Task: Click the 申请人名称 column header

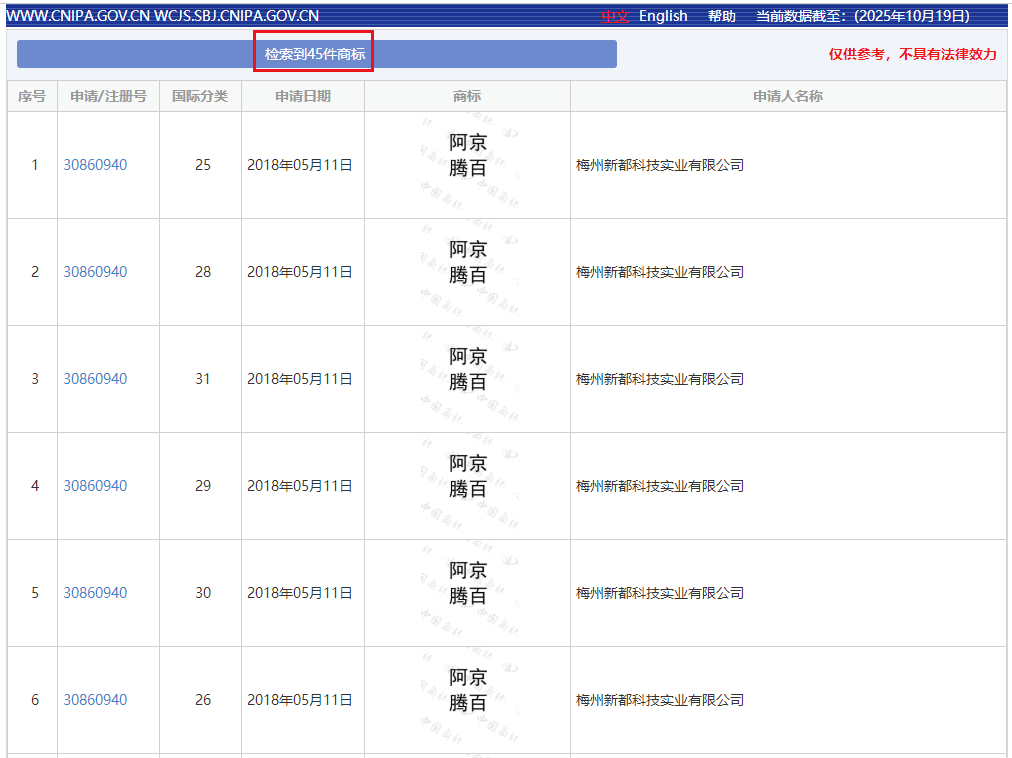Action: tap(788, 96)
